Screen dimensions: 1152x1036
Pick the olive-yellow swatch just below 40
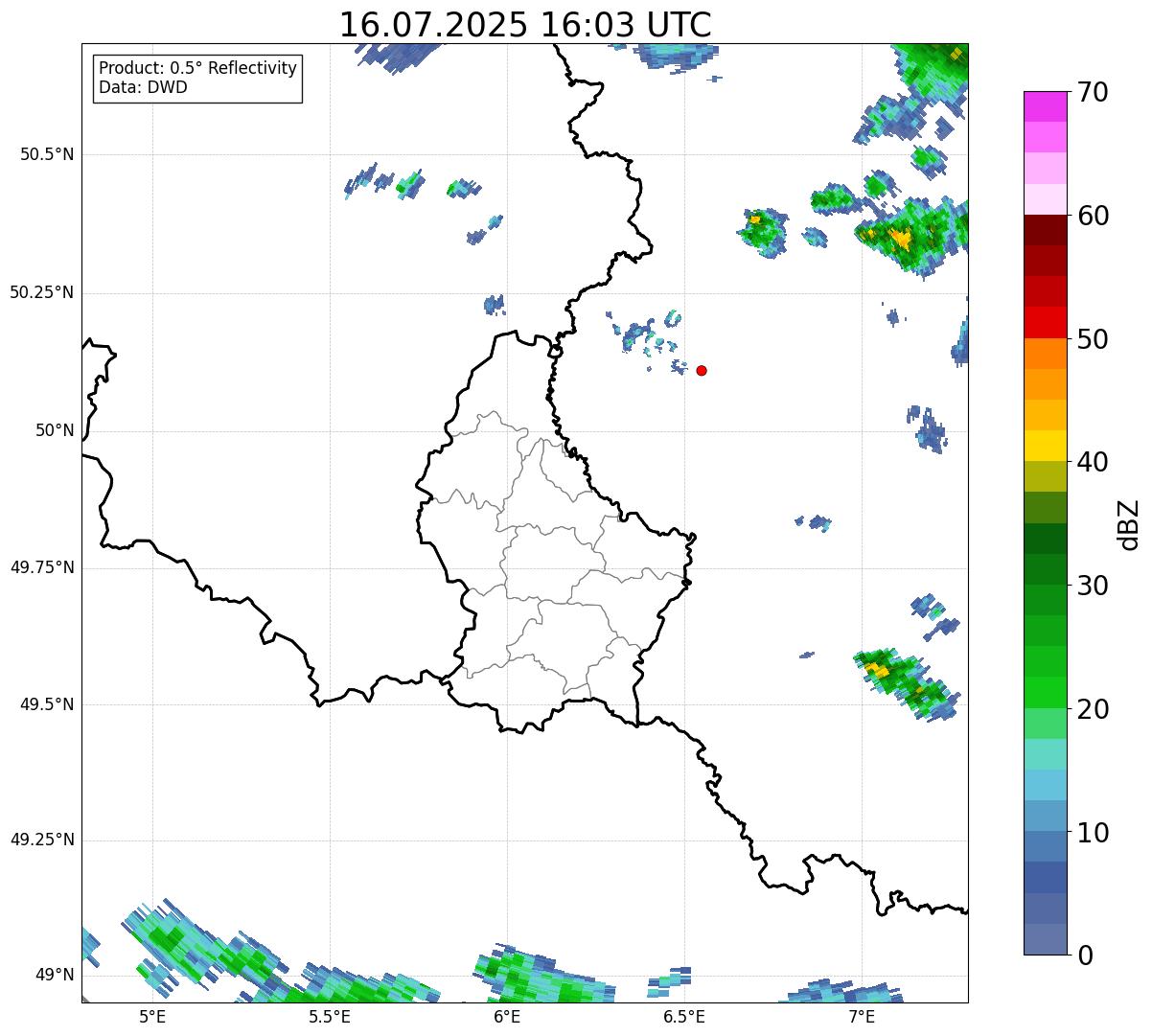click(x=1045, y=476)
